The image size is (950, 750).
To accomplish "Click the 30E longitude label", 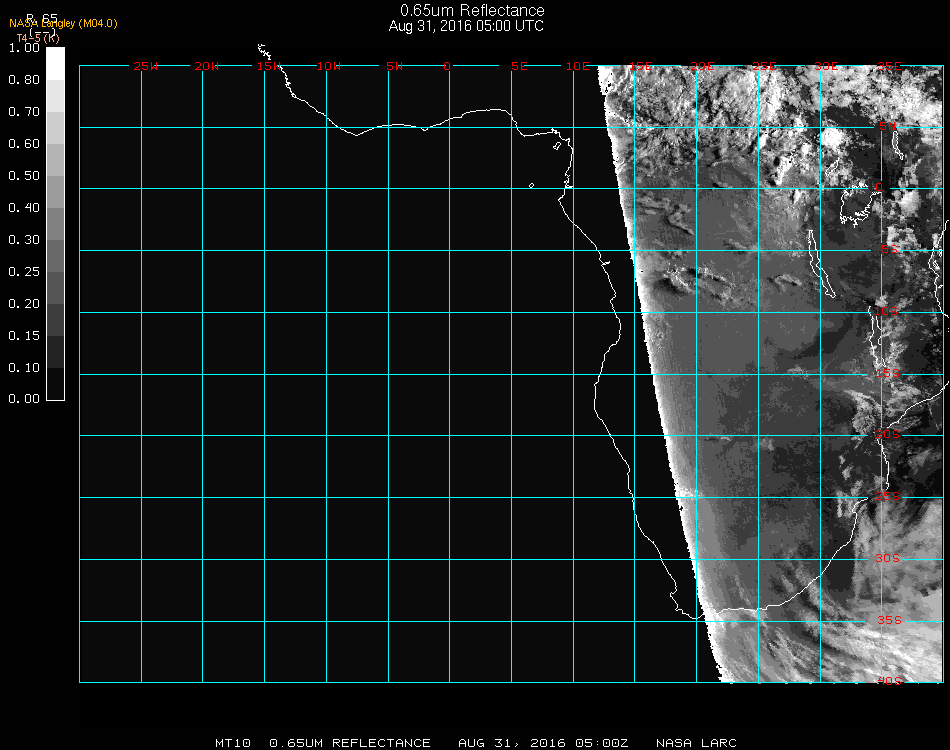I will click(826, 67).
